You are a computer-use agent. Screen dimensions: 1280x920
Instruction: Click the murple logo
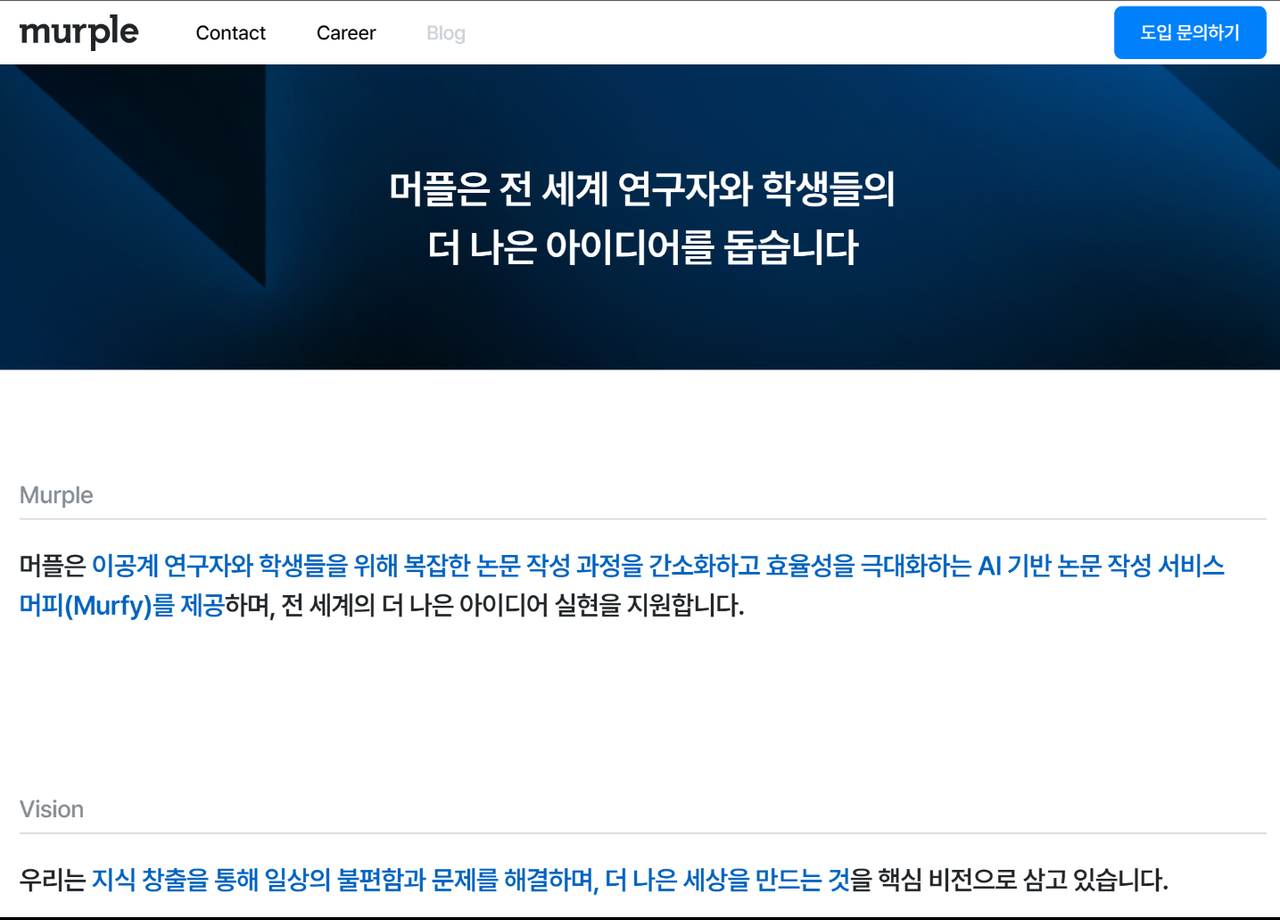pos(79,32)
